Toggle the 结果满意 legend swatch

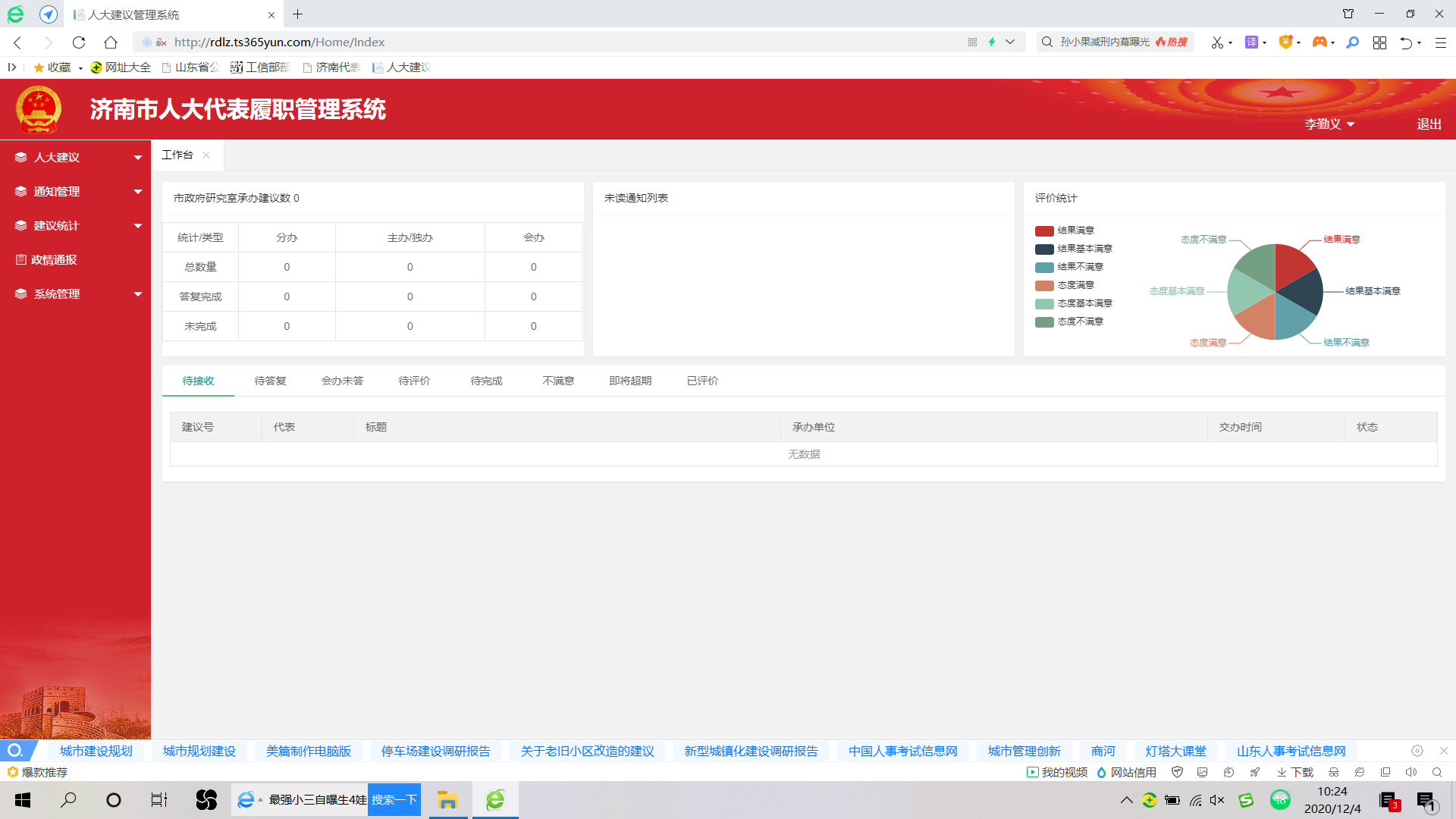pyautogui.click(x=1044, y=231)
